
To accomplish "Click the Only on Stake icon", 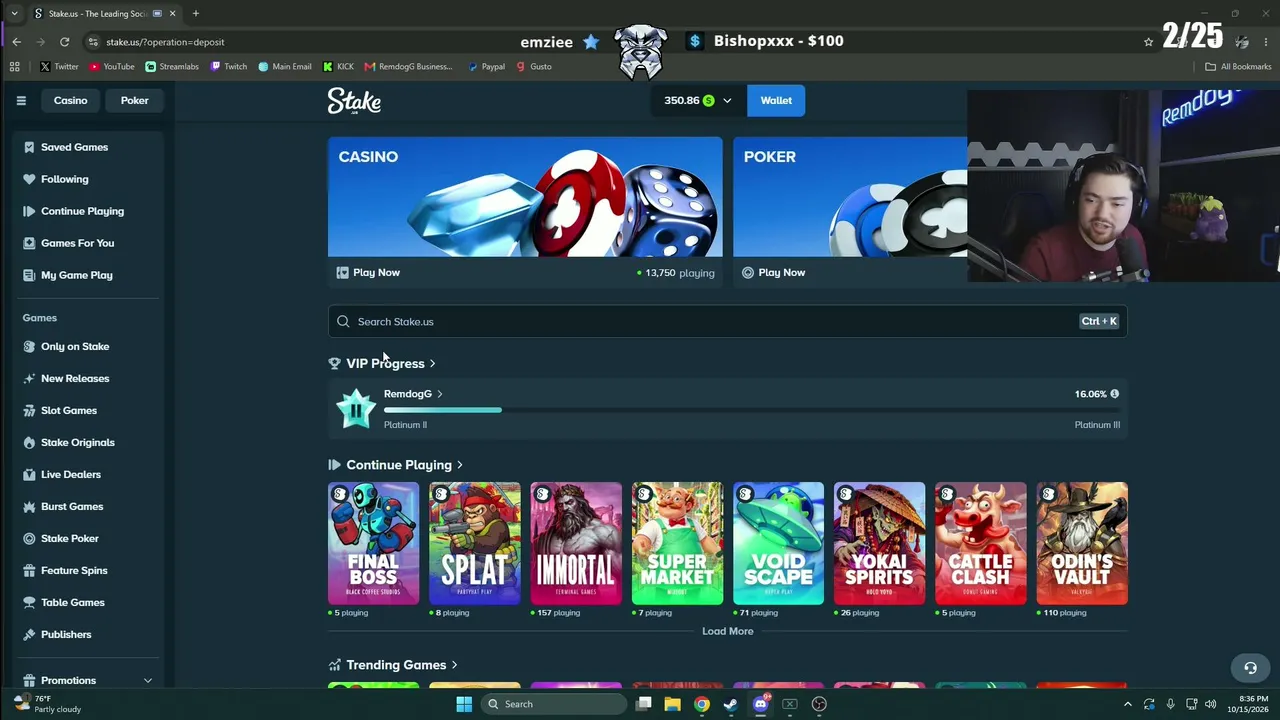I will coord(29,346).
